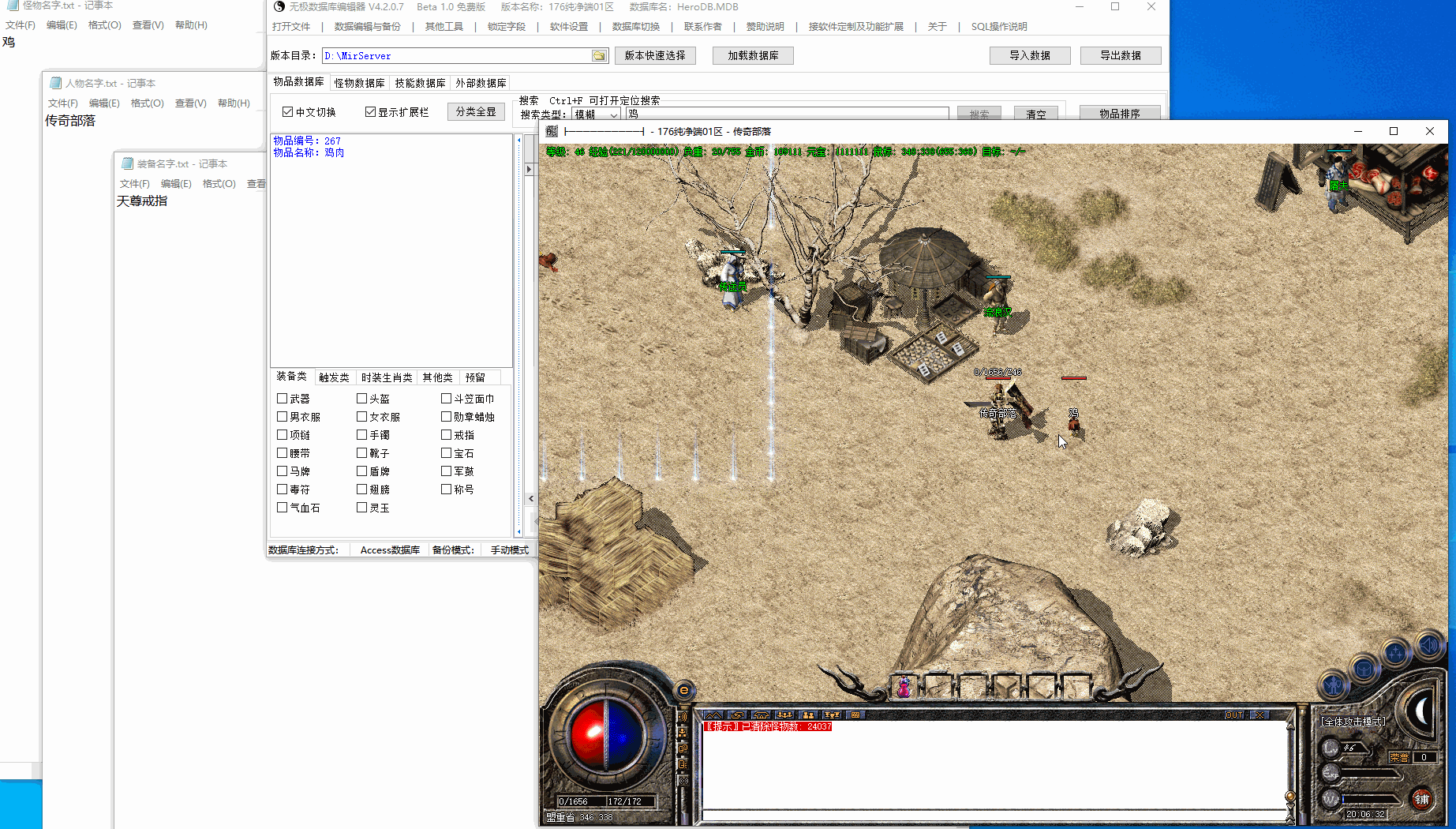Screen dimensions: 1456x829
Task: Open the bag inventory round button
Action: click(x=1364, y=670)
